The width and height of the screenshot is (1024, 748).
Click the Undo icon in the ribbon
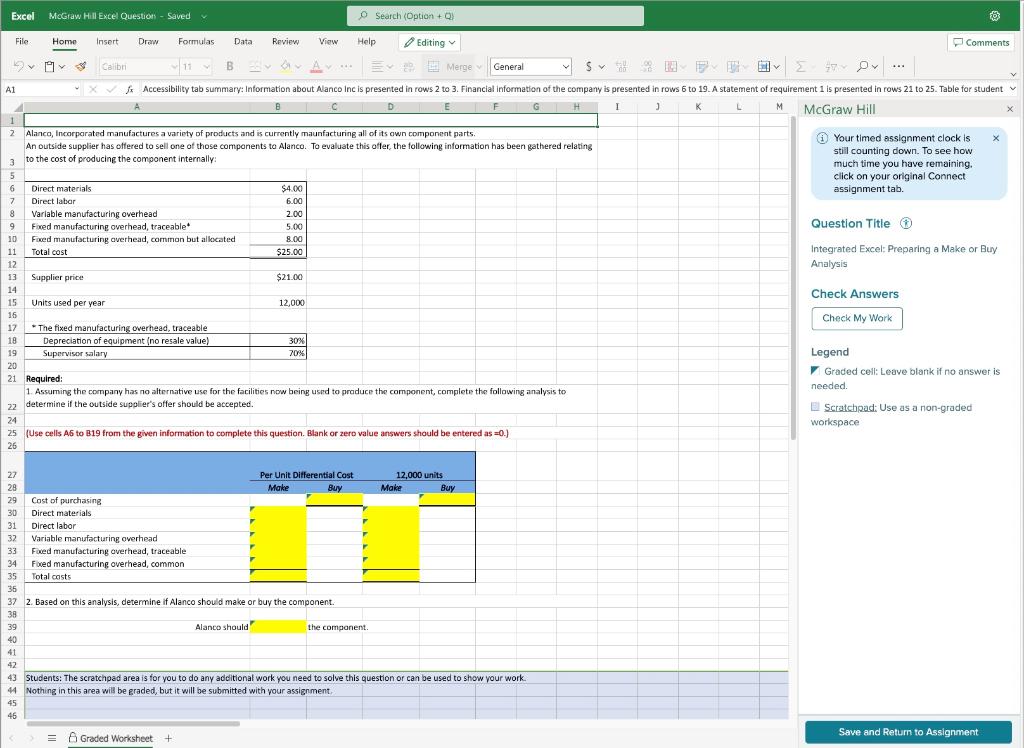click(x=19, y=67)
